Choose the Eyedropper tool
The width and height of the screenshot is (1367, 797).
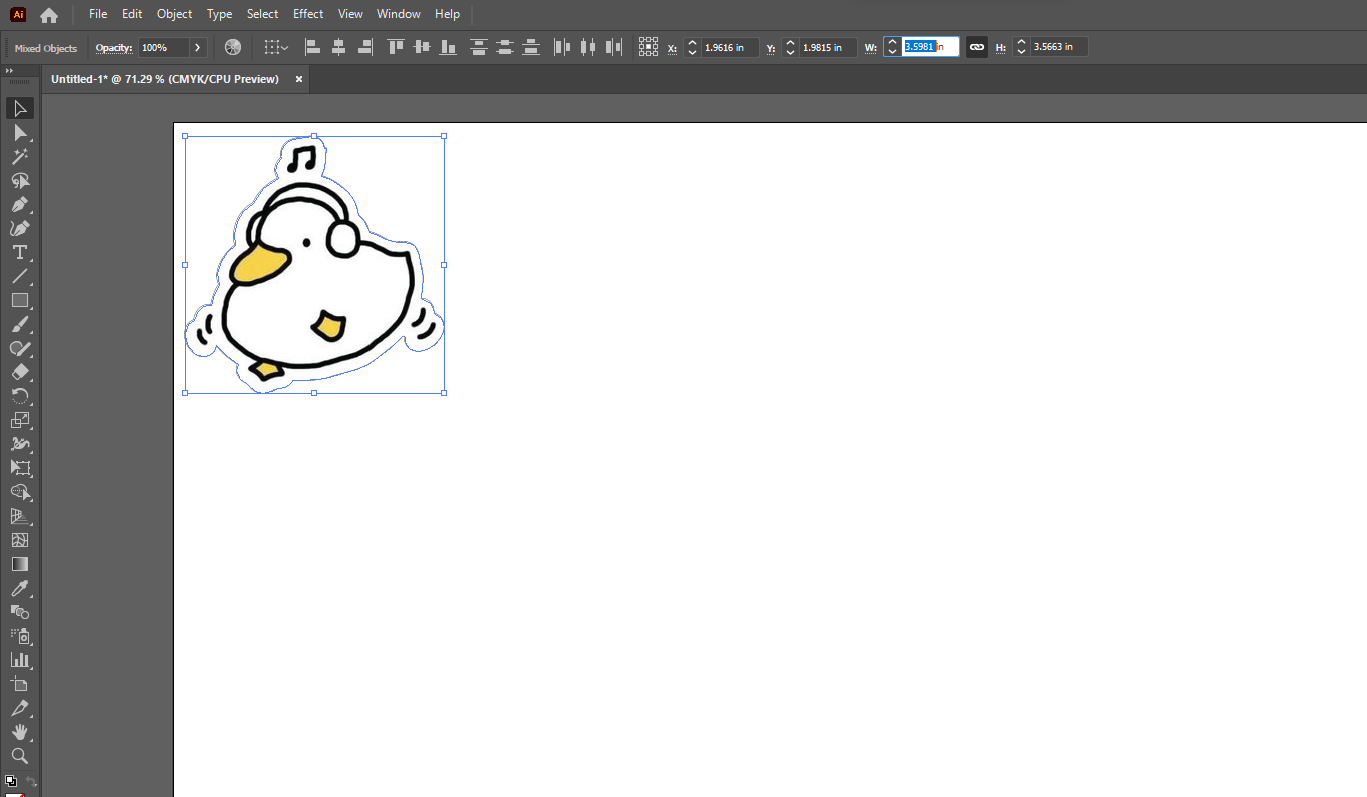coord(19,588)
